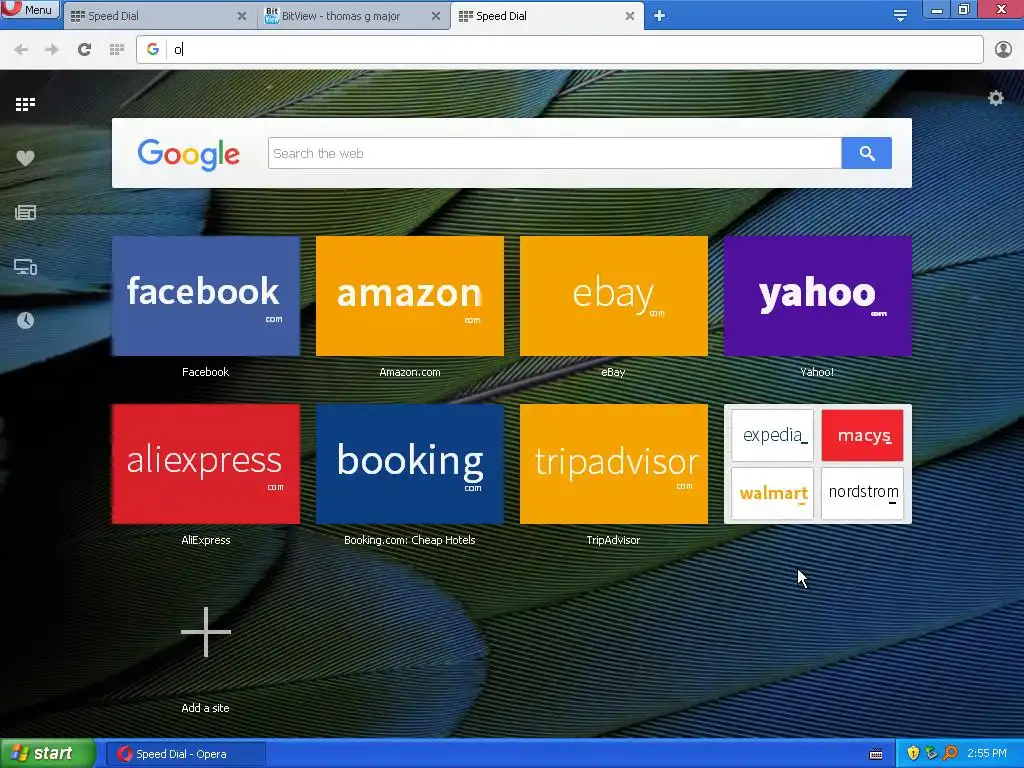Open News icon in the sidebar
The height and width of the screenshot is (768, 1024).
click(25, 212)
